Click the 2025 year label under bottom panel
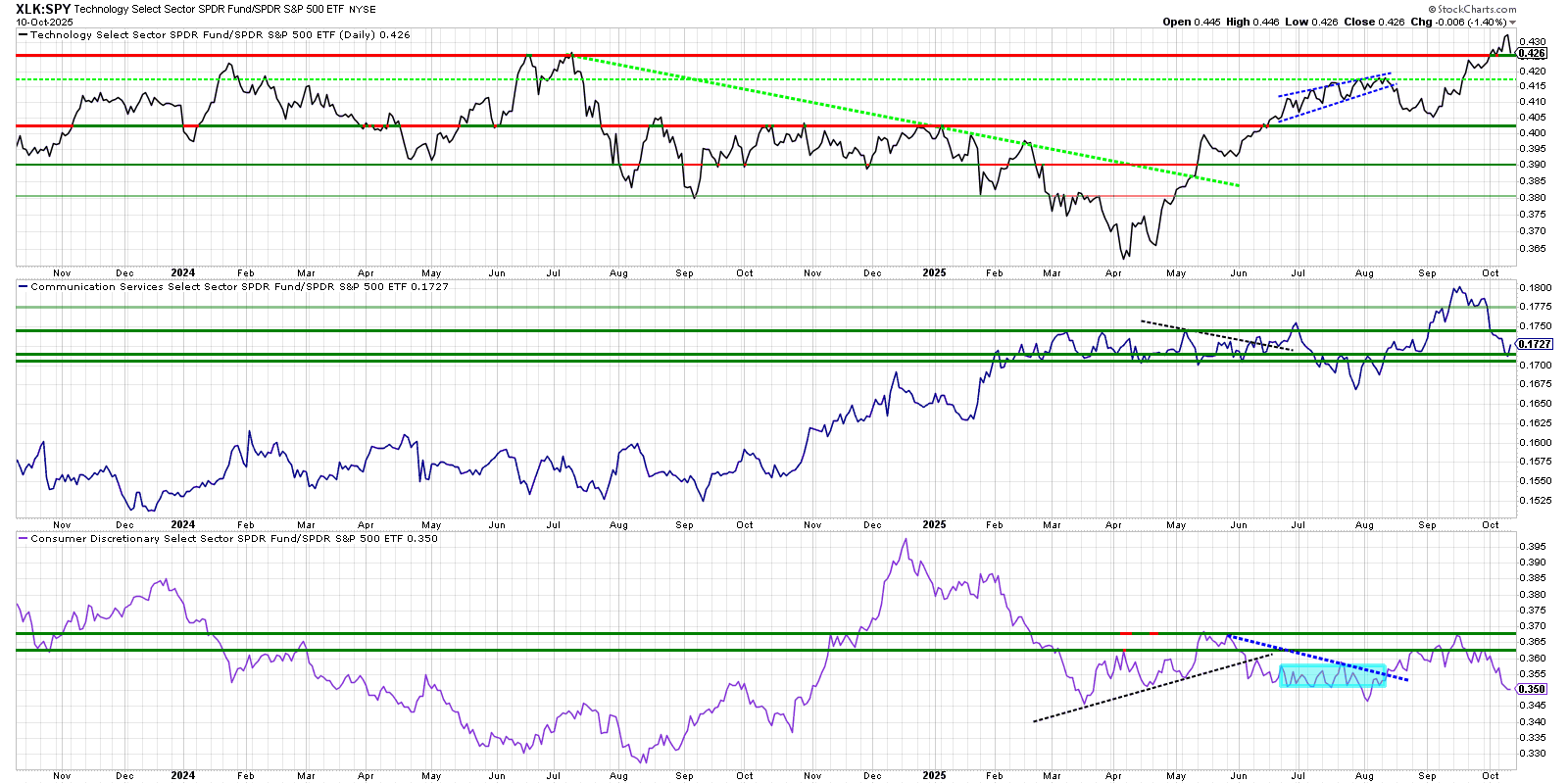 (934, 775)
